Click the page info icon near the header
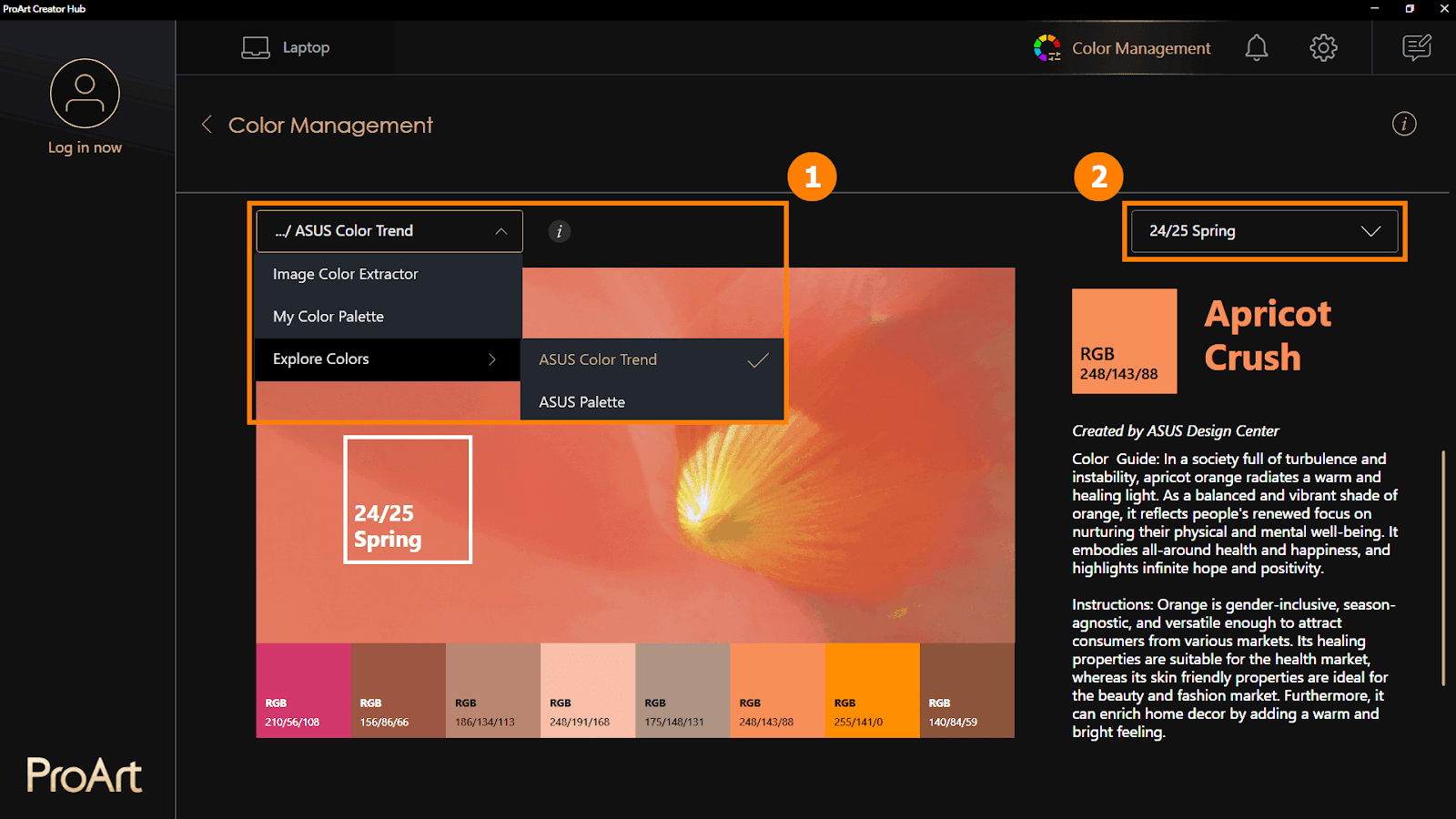Image resolution: width=1456 pixels, height=819 pixels. 1404,124
